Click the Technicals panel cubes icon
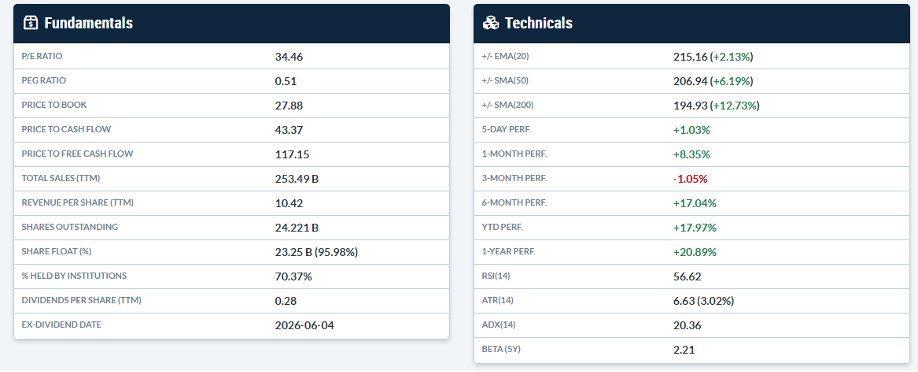This screenshot has height=372, width=918. click(491, 23)
